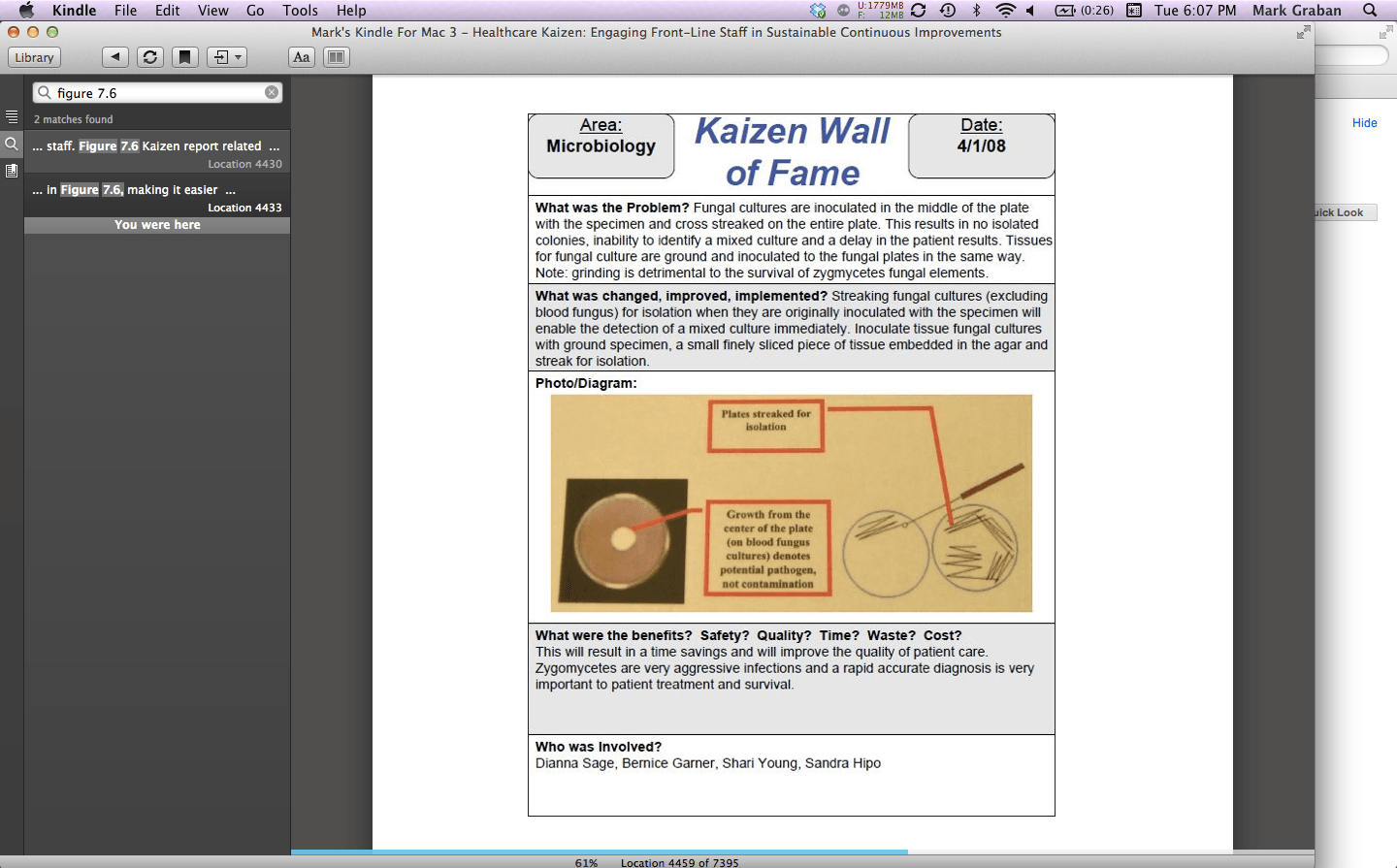The image size is (1397, 868).
Task: Return to the Library
Action: 34,57
